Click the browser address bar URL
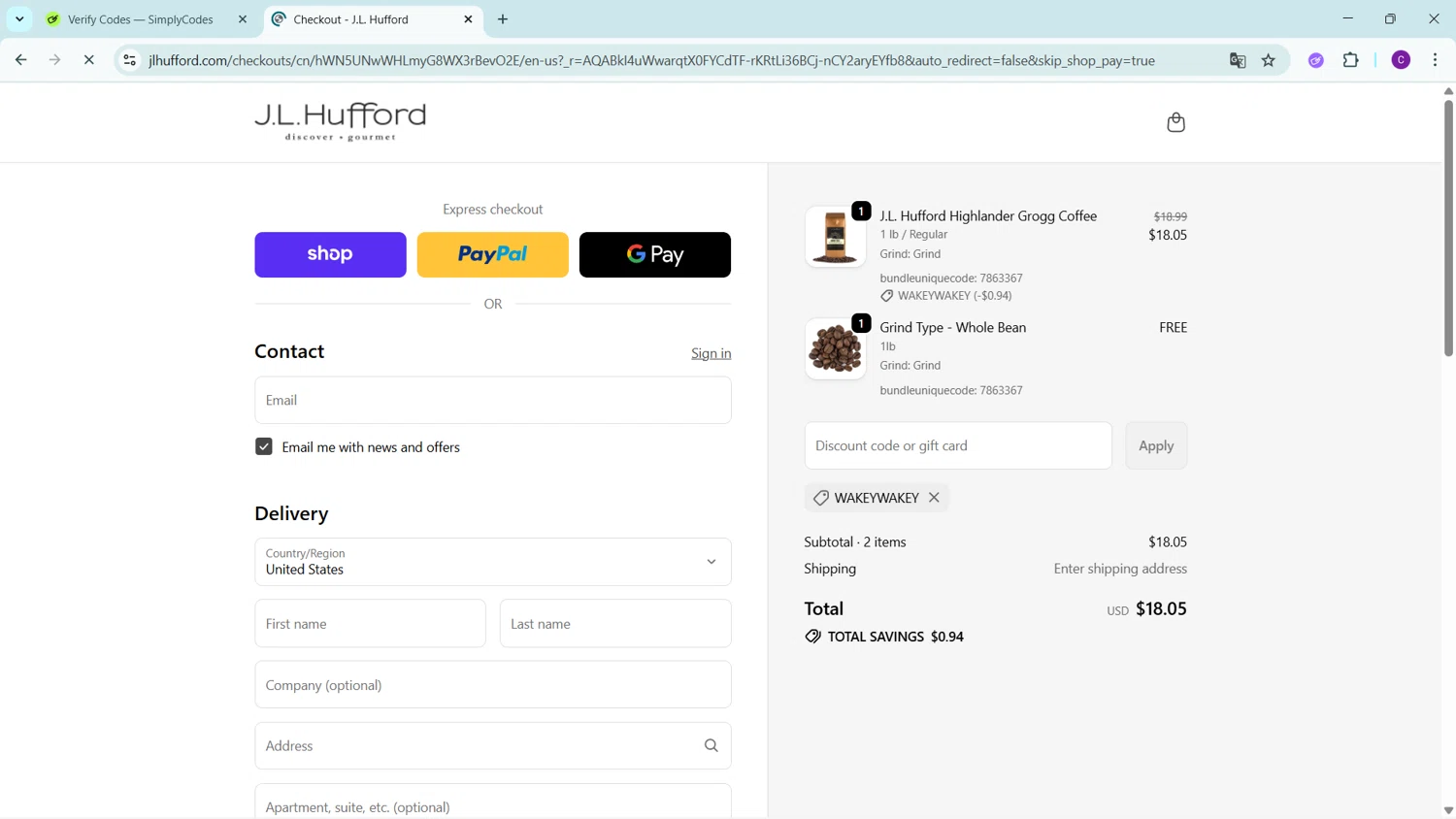The height and width of the screenshot is (819, 1456). pos(651,60)
